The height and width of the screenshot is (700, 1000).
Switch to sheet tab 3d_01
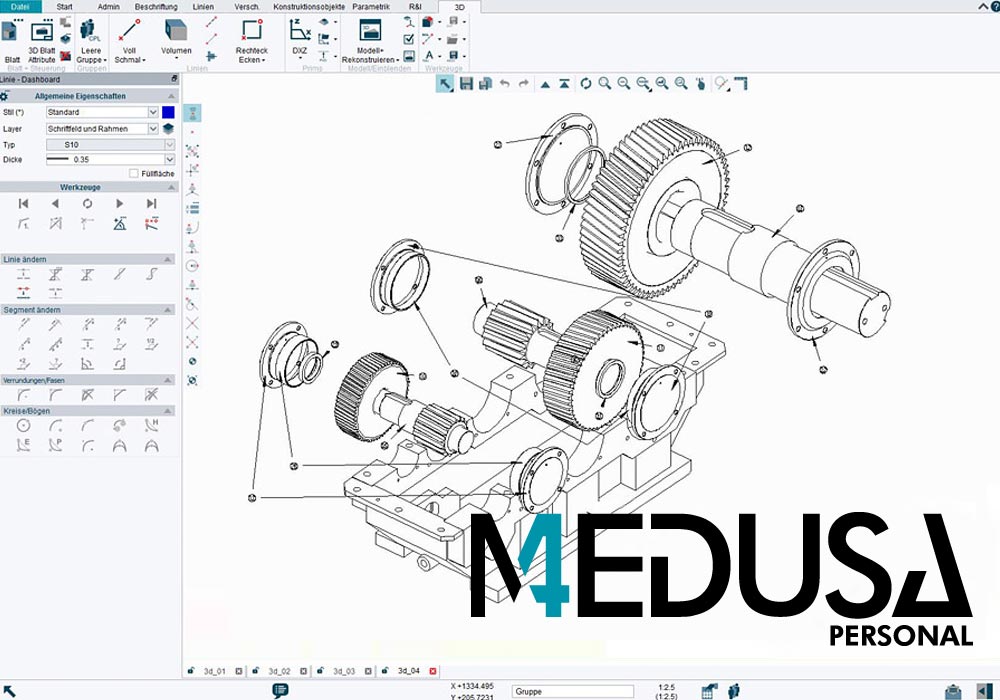214,671
